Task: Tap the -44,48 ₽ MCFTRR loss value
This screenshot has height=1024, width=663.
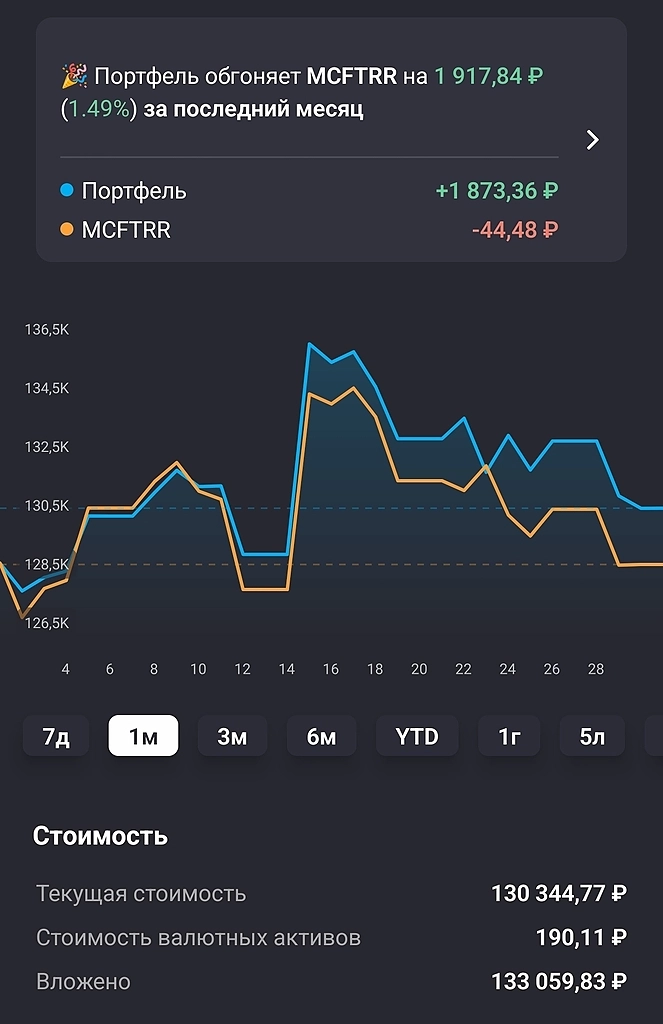Action: click(x=516, y=229)
